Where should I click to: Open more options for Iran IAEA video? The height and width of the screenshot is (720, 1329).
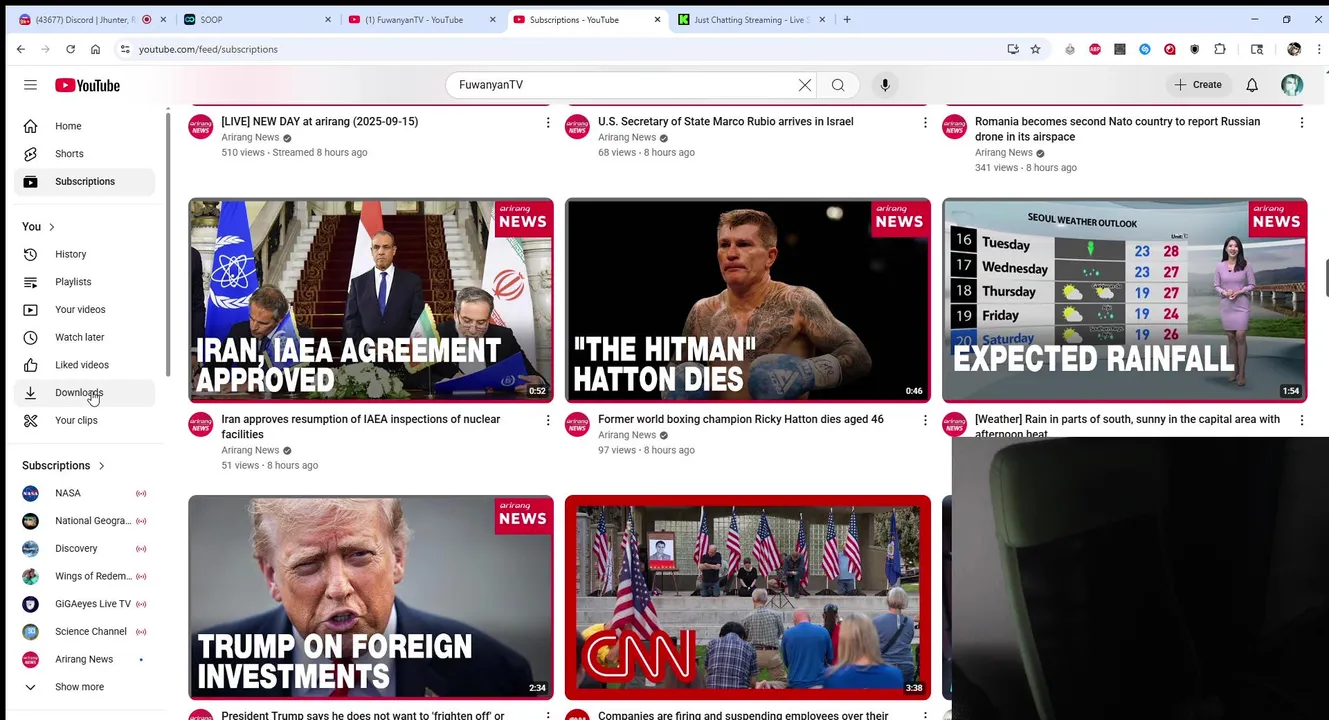click(x=548, y=420)
